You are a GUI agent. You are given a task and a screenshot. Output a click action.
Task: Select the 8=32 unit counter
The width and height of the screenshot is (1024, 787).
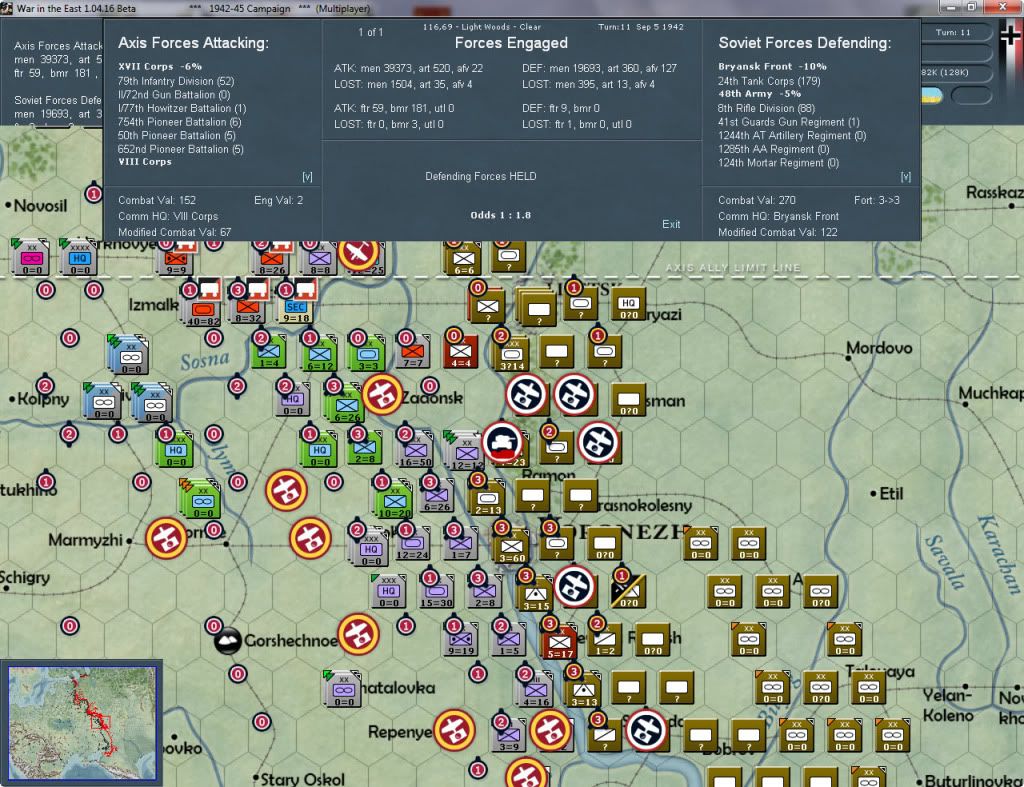point(248,308)
